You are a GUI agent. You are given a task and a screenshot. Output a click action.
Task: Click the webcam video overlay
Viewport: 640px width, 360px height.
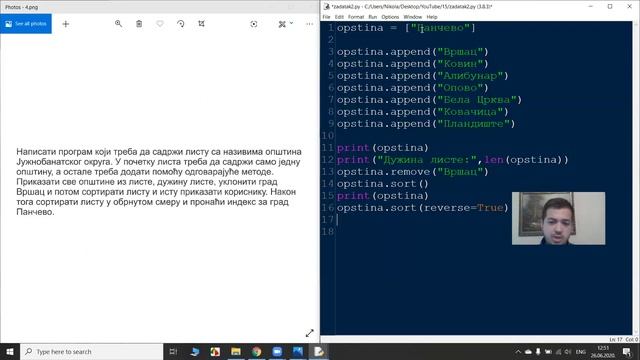point(558,218)
